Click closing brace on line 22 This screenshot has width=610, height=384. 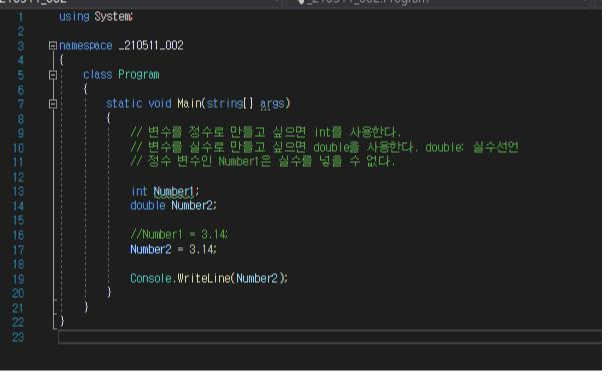click(62, 321)
